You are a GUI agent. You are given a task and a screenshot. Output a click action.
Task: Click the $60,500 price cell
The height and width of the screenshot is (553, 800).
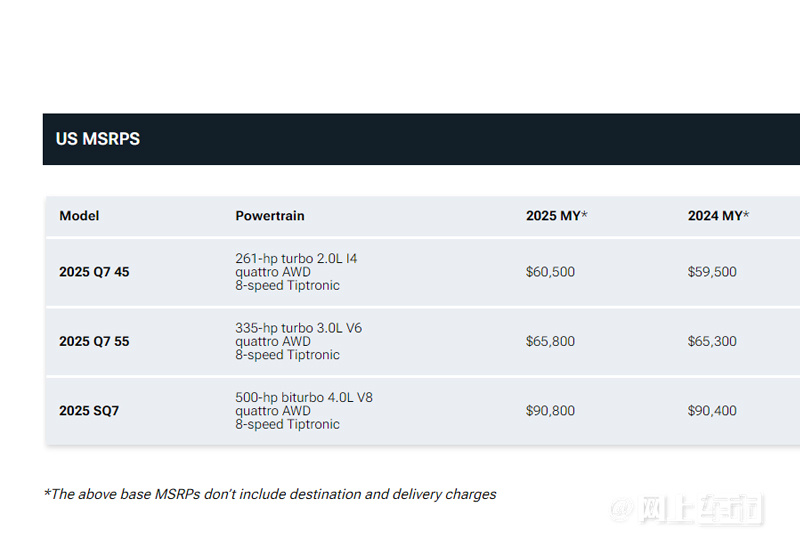(x=551, y=272)
